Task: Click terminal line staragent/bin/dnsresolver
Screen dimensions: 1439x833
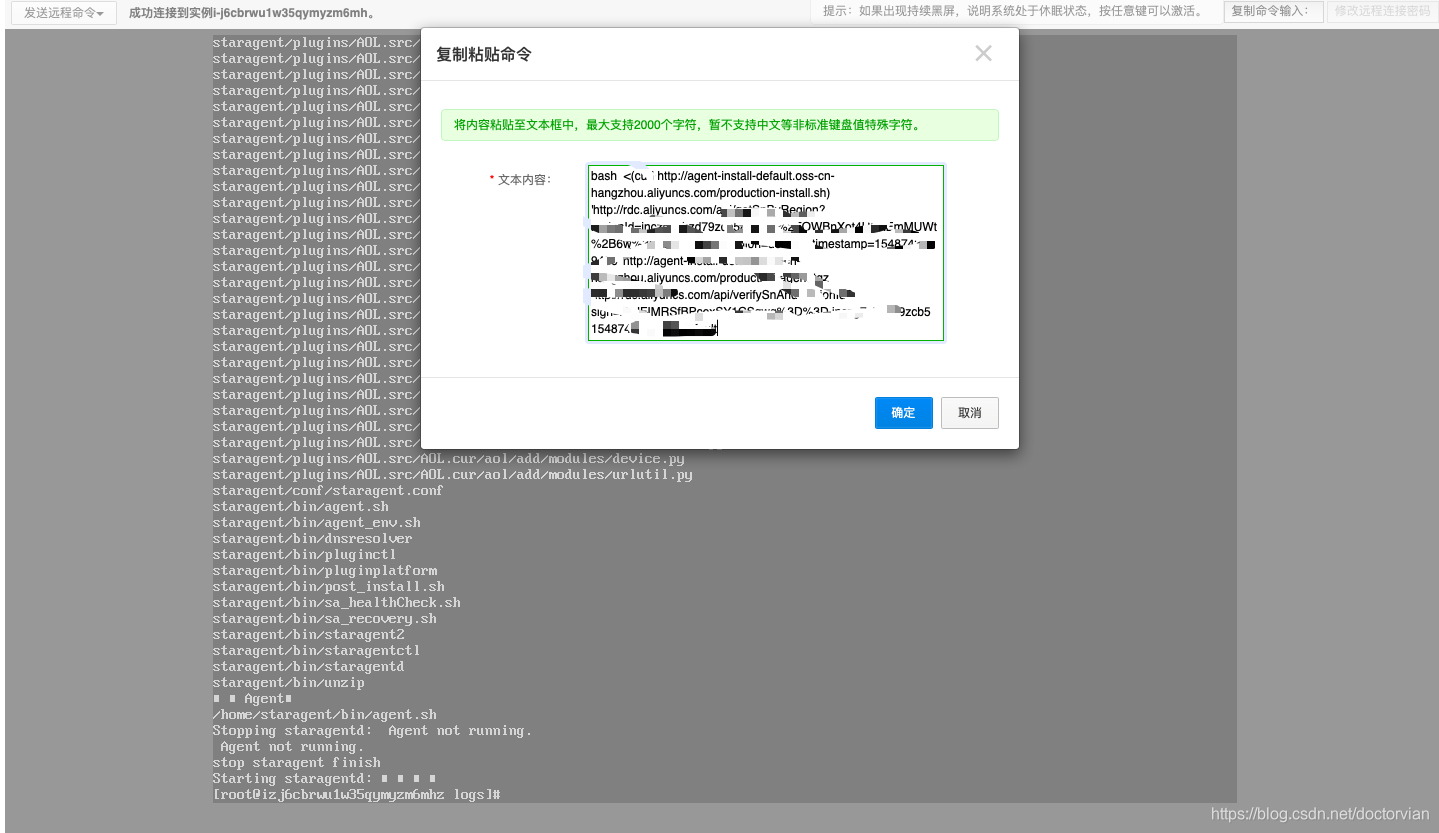Action: 312,539
